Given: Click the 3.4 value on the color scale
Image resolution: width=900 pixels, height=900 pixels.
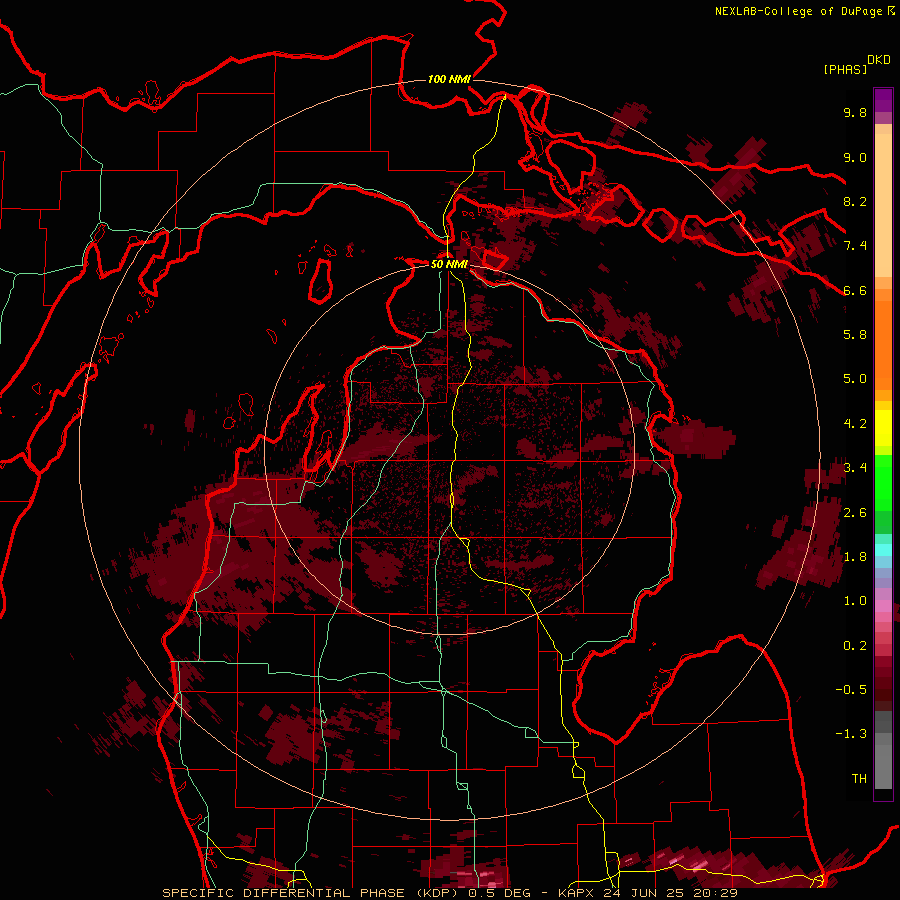Looking at the screenshot, I should point(855,468).
